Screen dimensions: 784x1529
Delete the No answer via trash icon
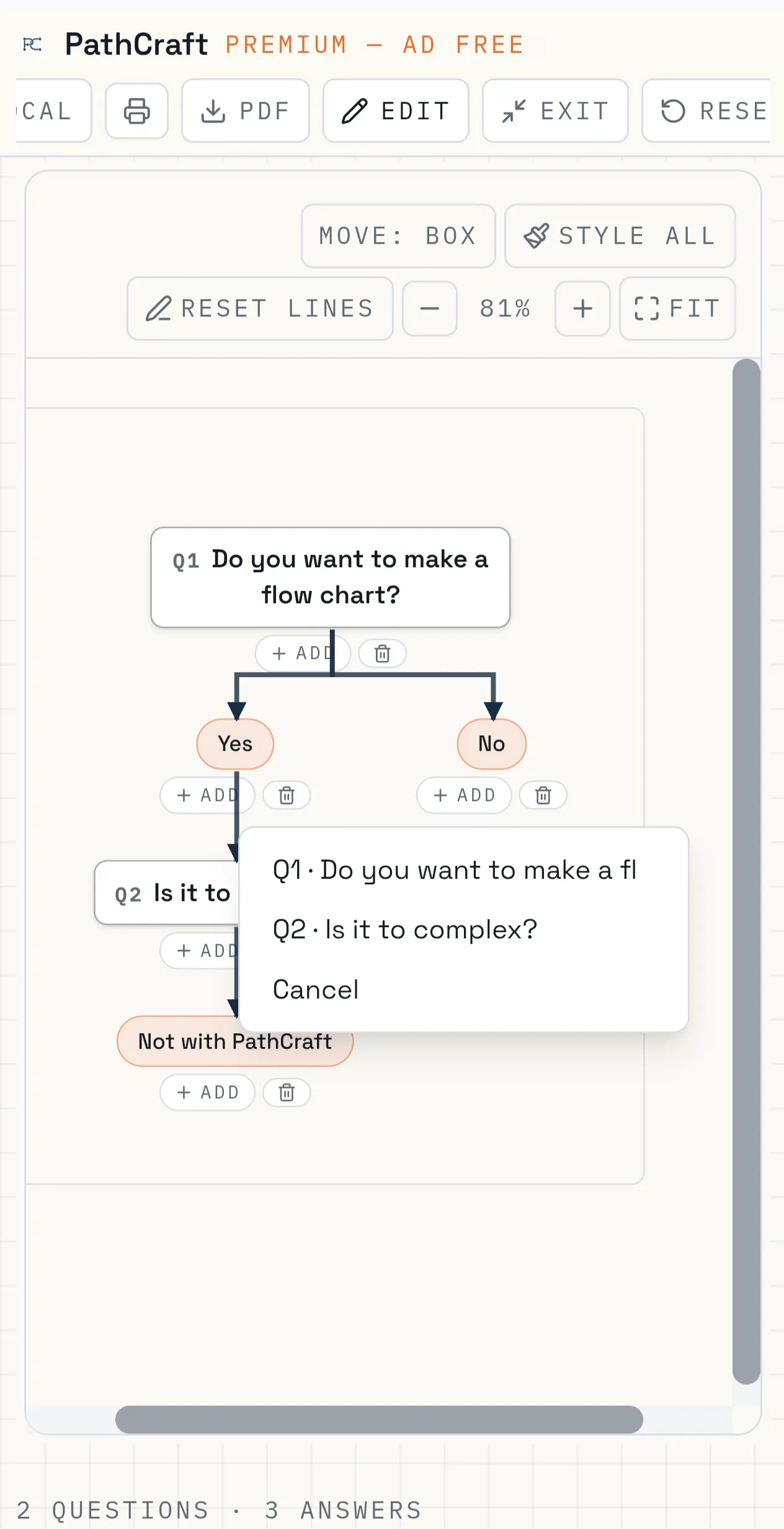click(543, 796)
